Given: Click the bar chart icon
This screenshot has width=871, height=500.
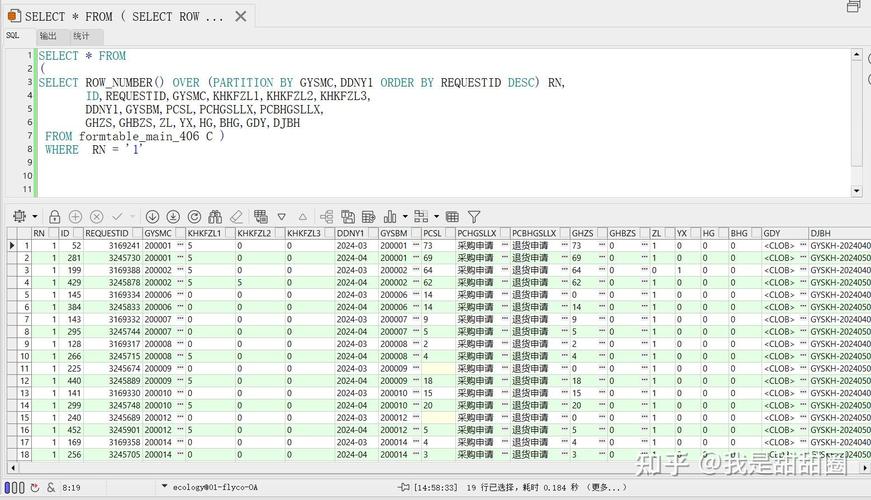Looking at the screenshot, I should tap(390, 217).
